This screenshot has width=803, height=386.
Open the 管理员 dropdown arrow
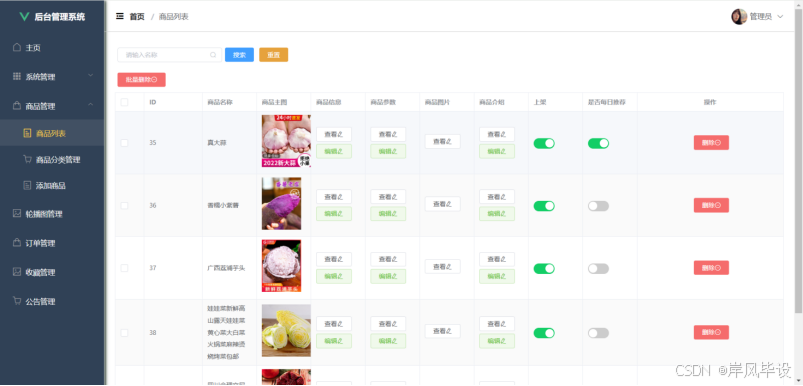(x=780, y=16)
